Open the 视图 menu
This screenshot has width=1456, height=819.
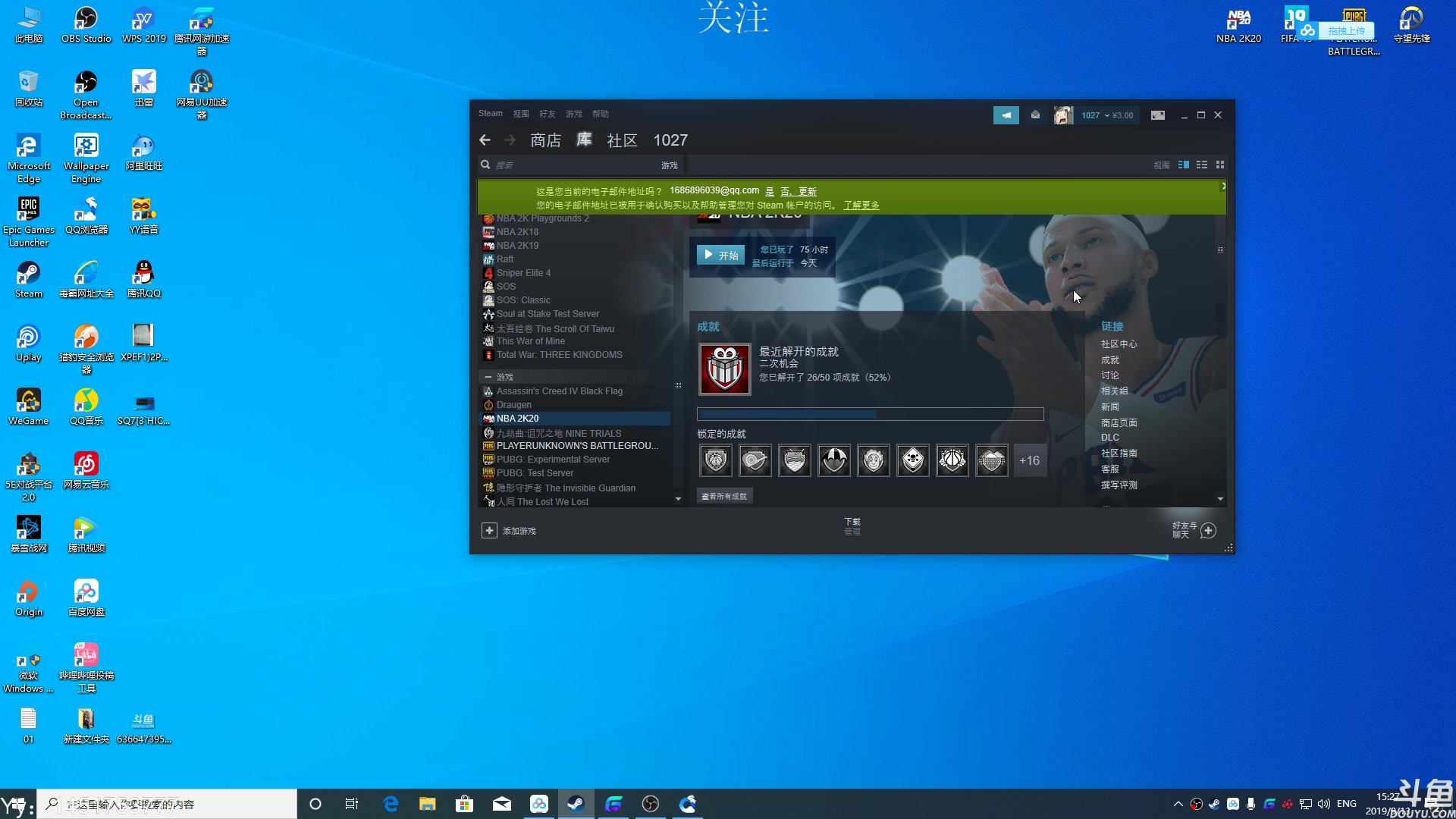pos(521,114)
